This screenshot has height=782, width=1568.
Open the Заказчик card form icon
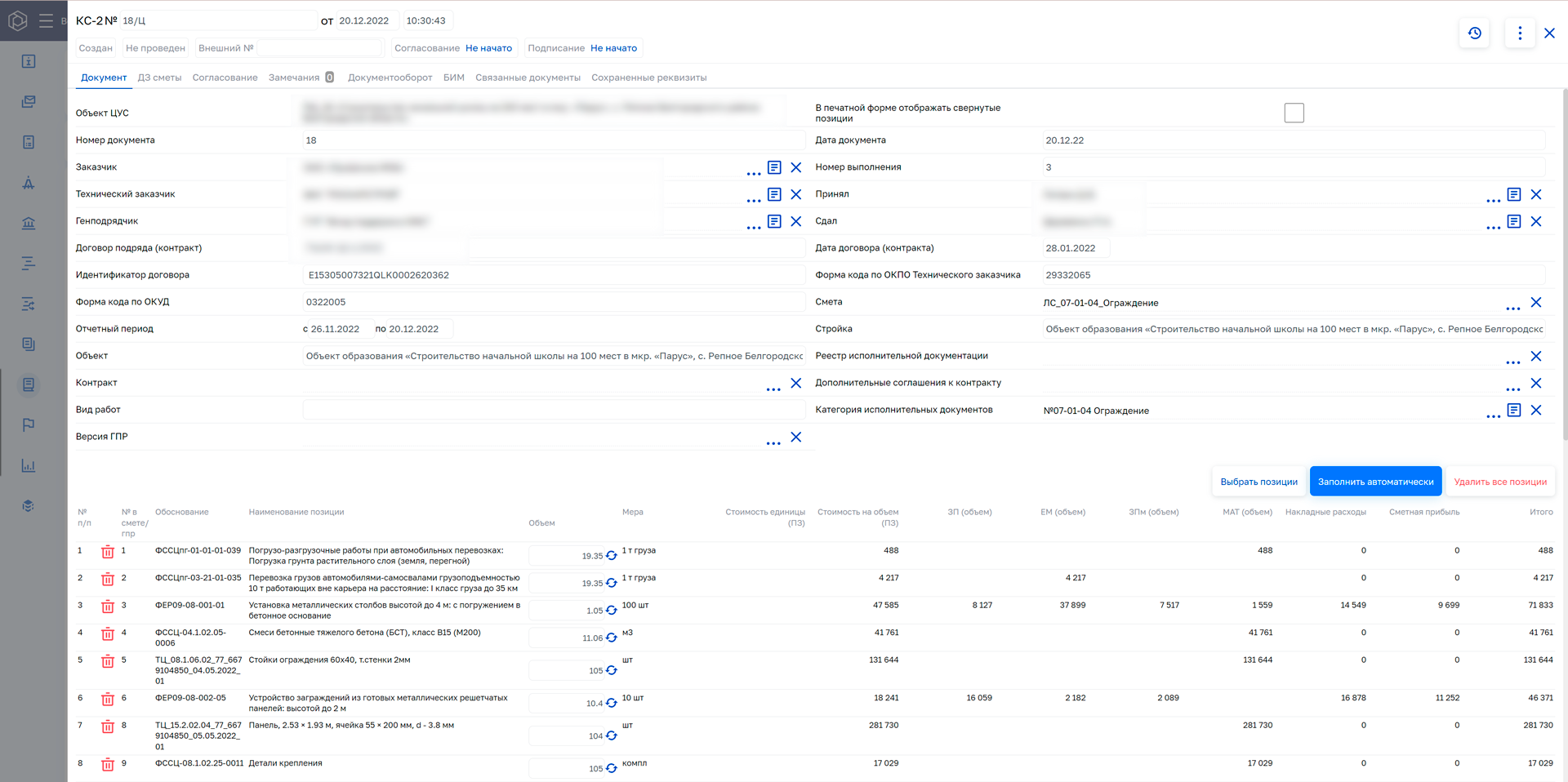click(774, 167)
